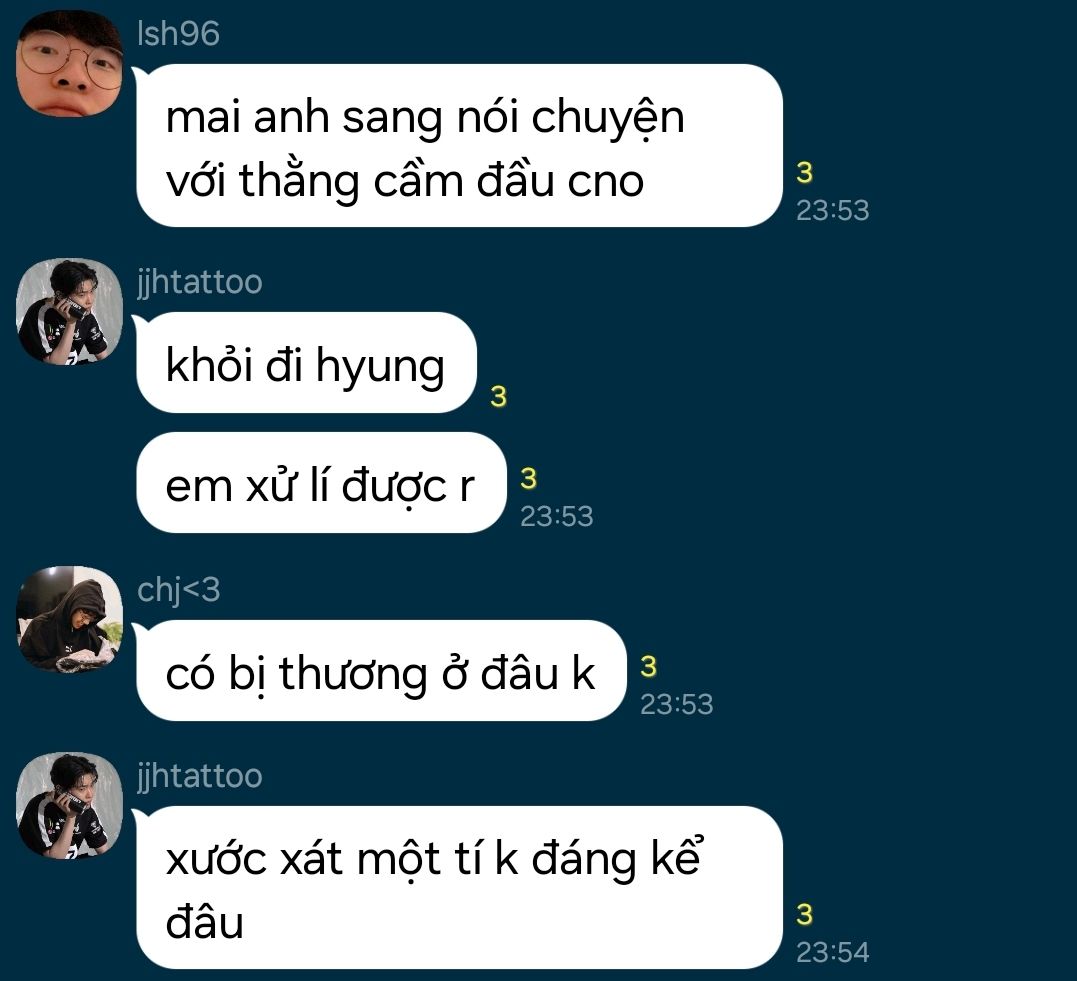Select the lsh96 sender name

(x=179, y=33)
